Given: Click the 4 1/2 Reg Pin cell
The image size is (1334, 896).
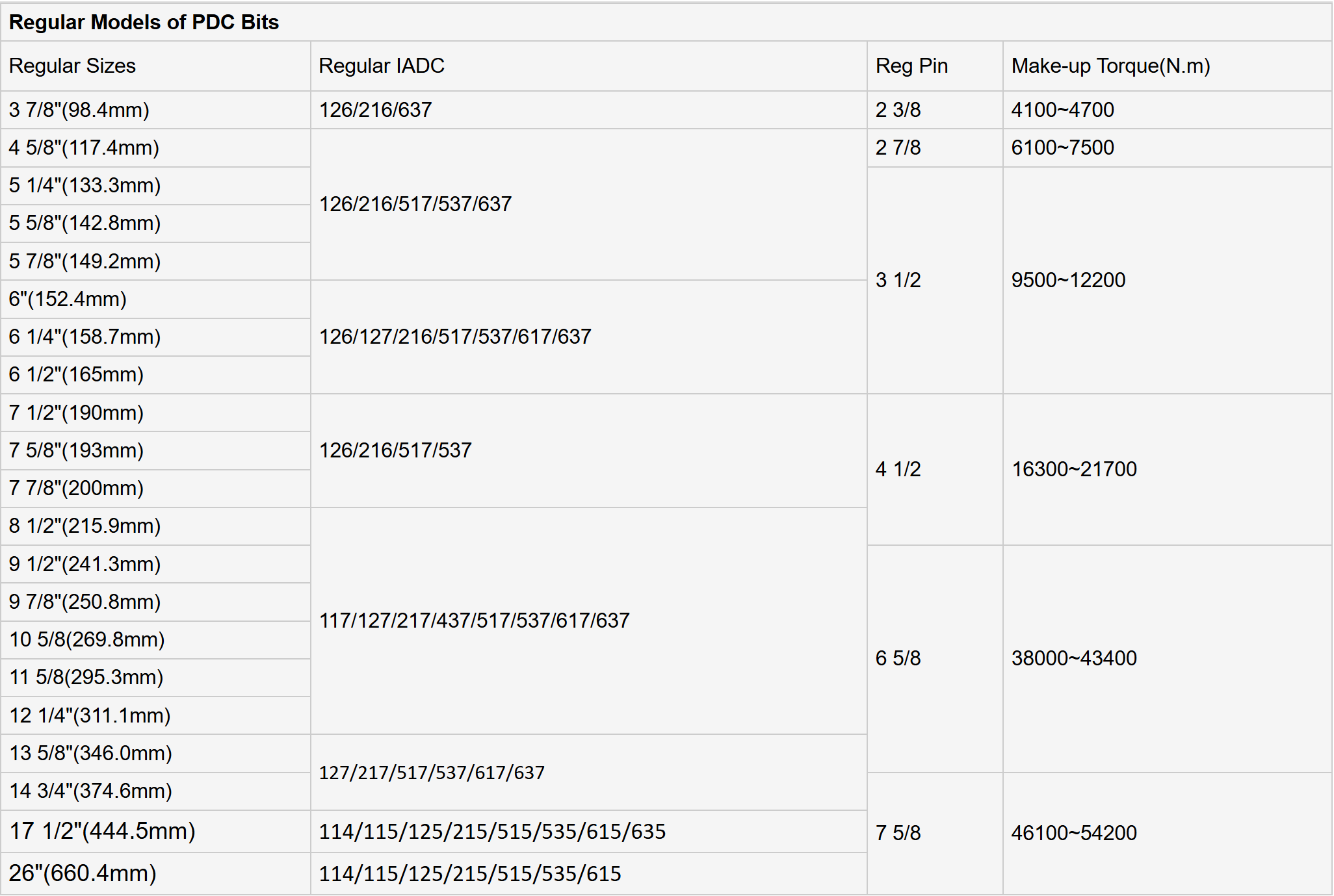Looking at the screenshot, I should tap(898, 469).
